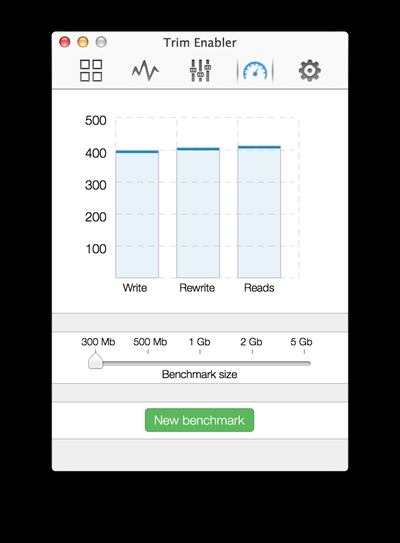Close the Trim Enabler window
The image size is (400, 543).
point(65,42)
